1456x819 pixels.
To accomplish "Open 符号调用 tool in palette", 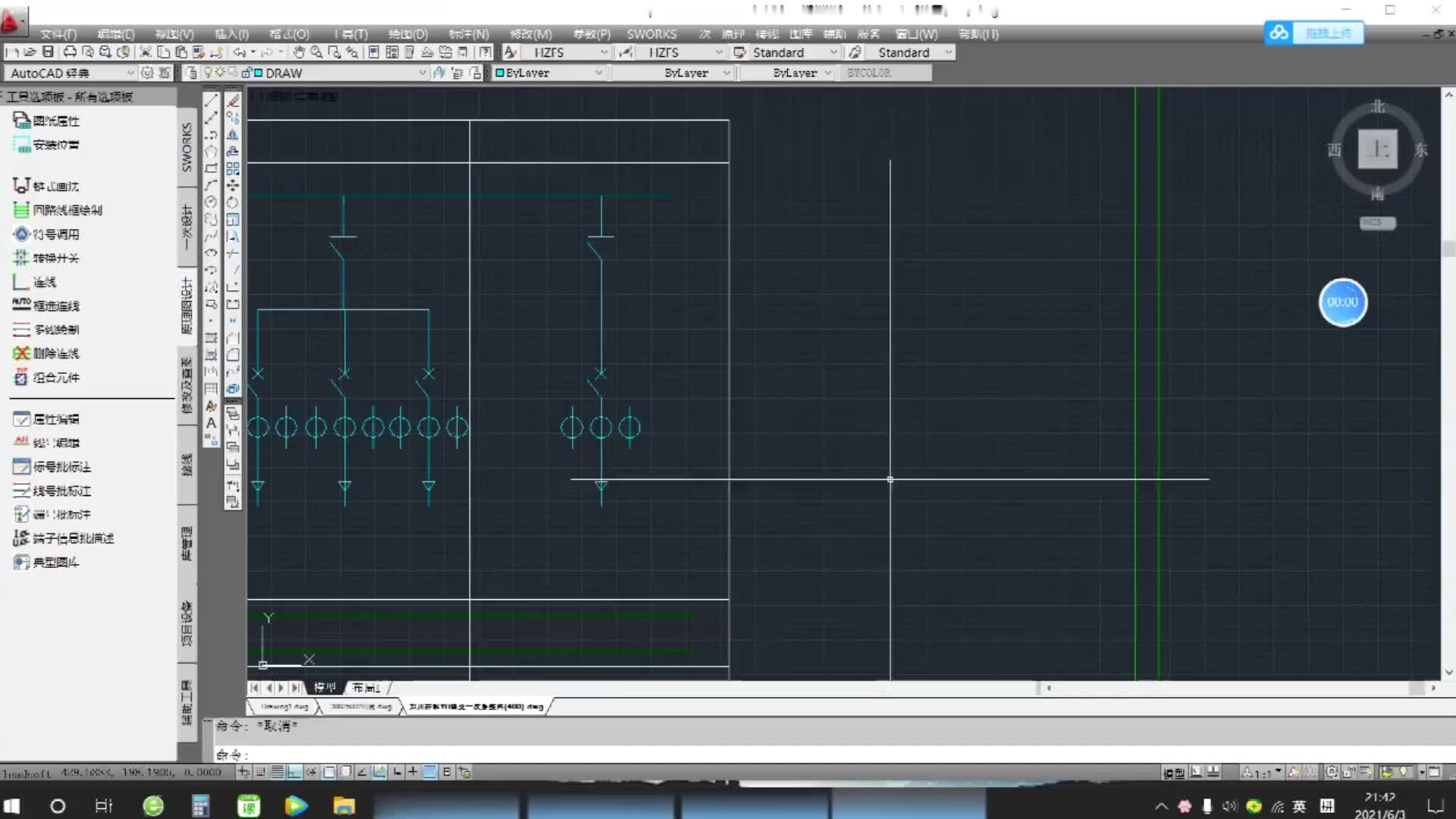I will (47, 234).
